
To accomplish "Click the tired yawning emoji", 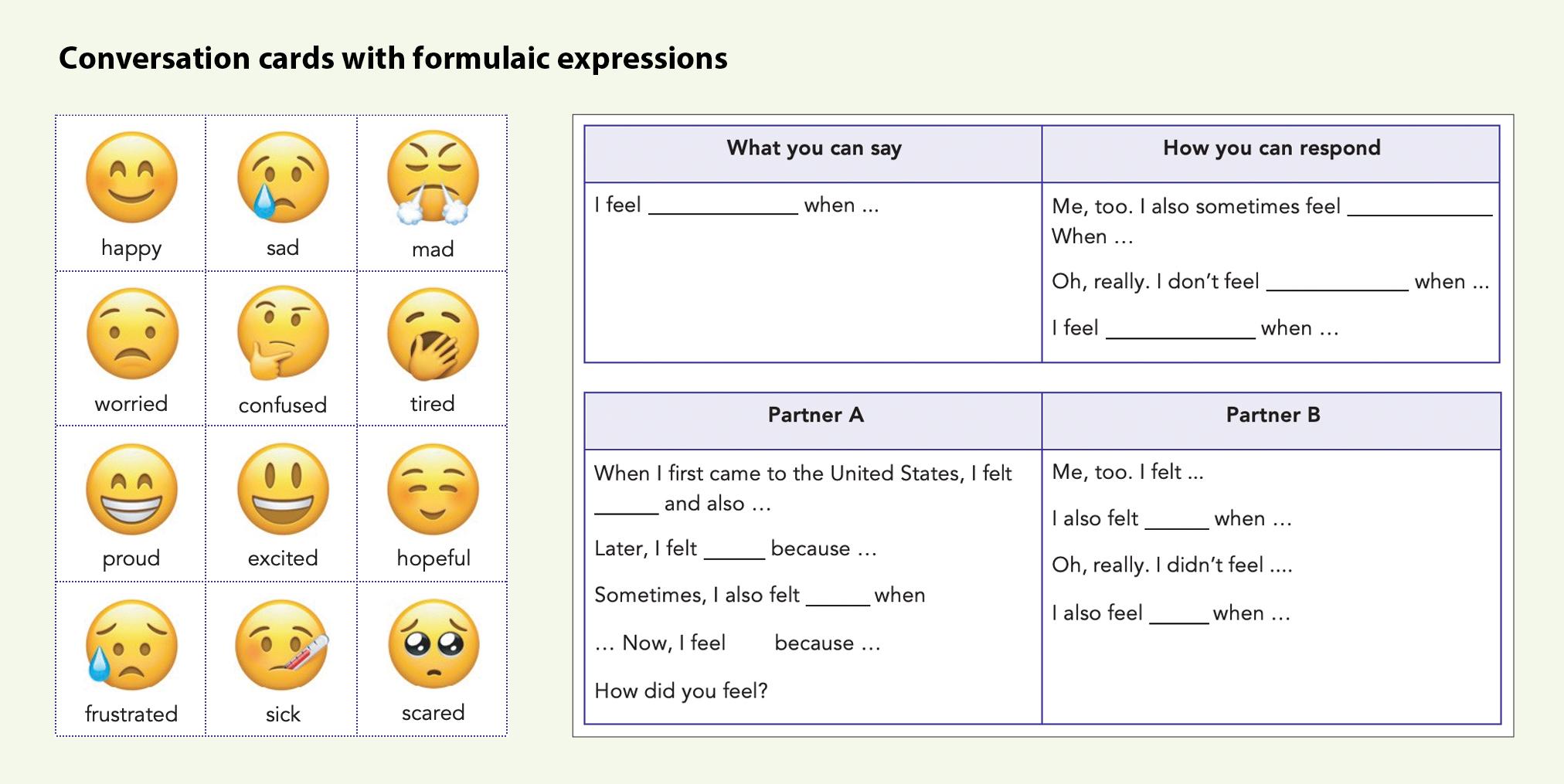I will tap(433, 334).
